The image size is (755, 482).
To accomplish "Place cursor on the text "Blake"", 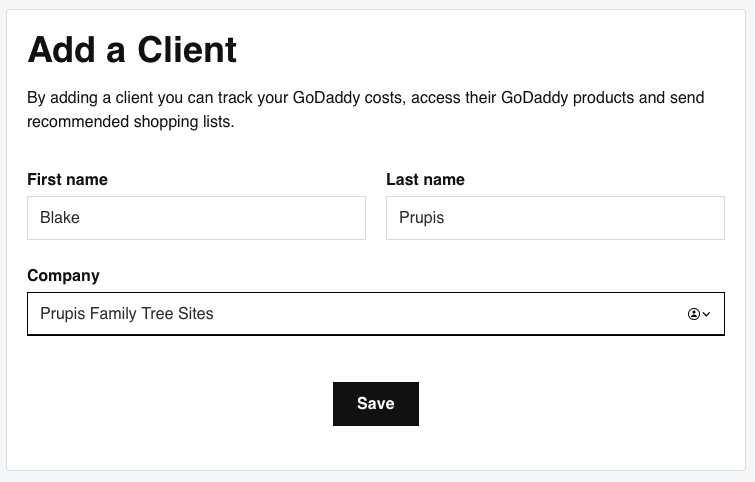I will (60, 218).
